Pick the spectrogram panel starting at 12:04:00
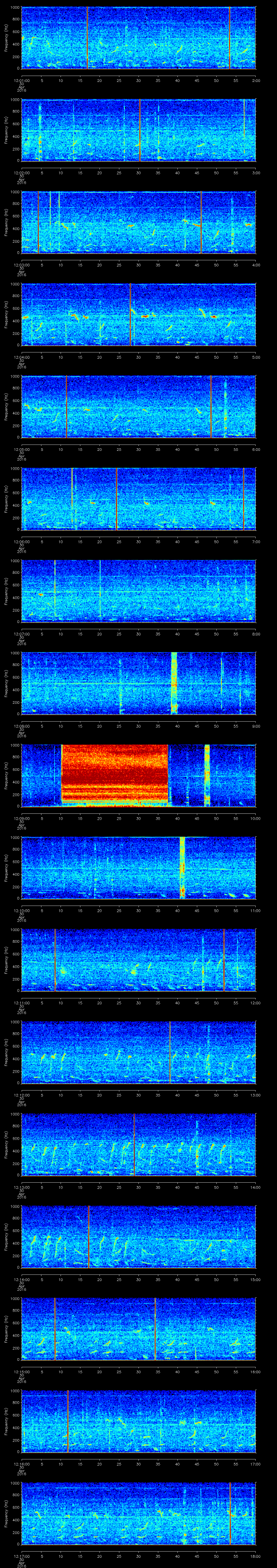The image size is (277, 1568). [139, 315]
